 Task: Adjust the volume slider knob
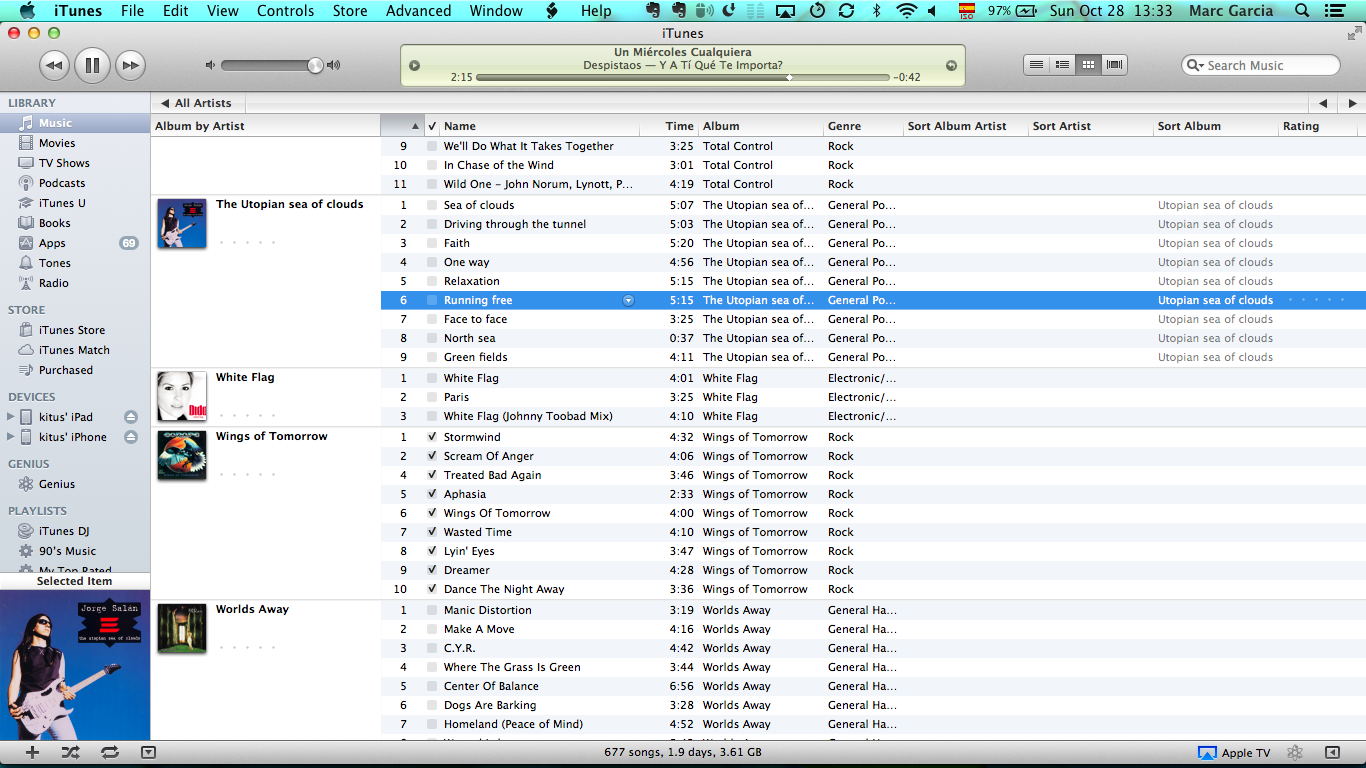pos(315,66)
